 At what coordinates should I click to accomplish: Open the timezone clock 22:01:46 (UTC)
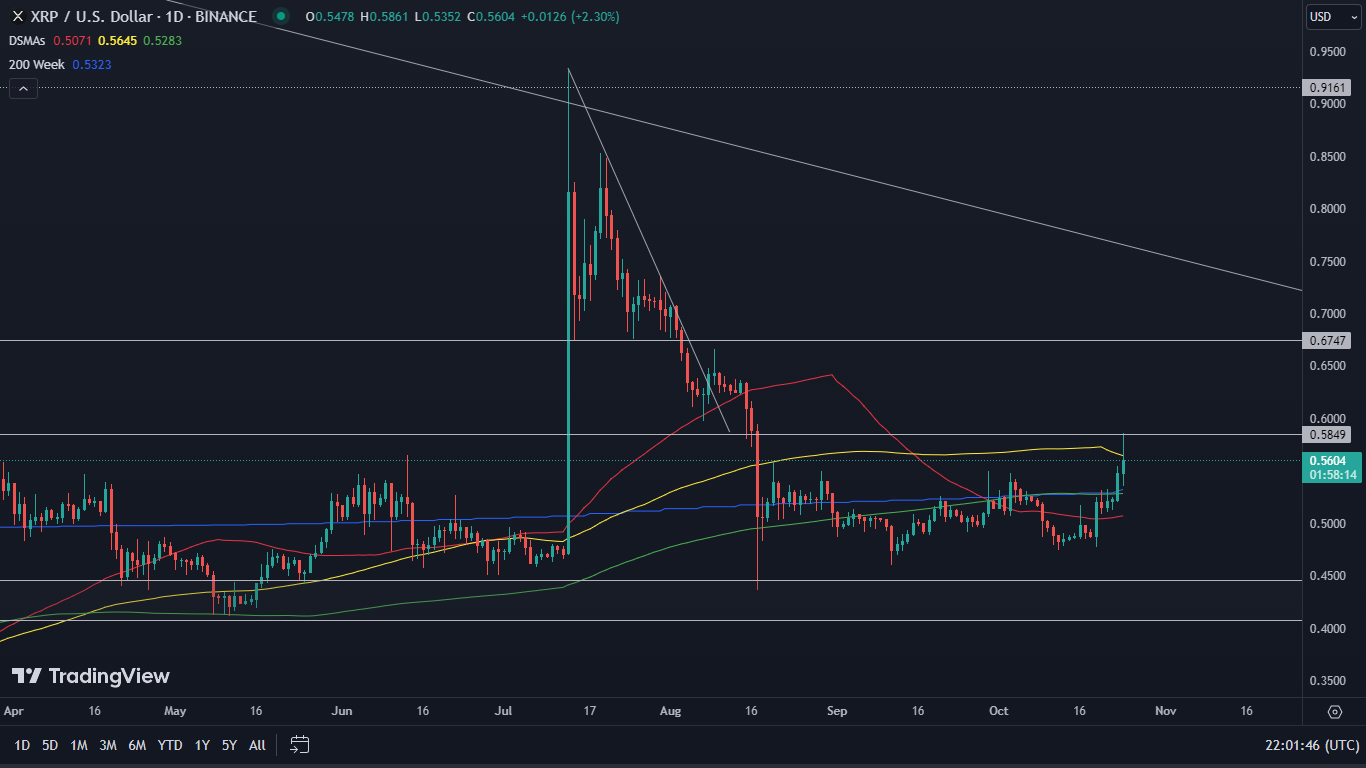coord(1310,745)
